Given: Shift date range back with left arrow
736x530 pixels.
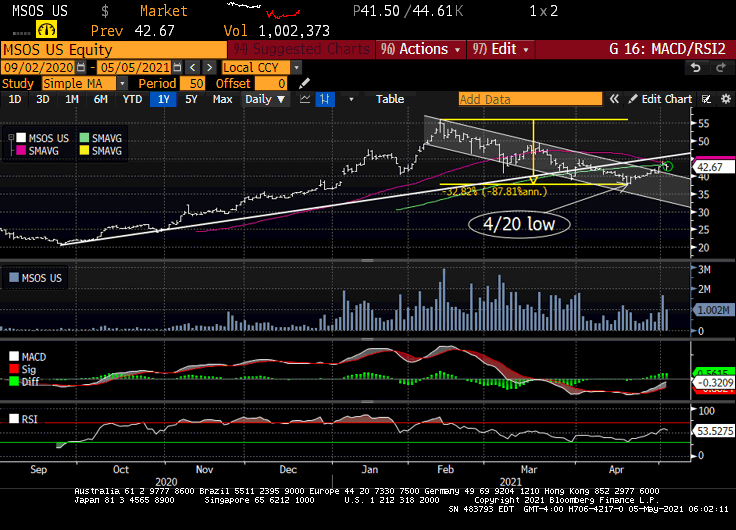Looking at the screenshot, I should coord(192,68).
